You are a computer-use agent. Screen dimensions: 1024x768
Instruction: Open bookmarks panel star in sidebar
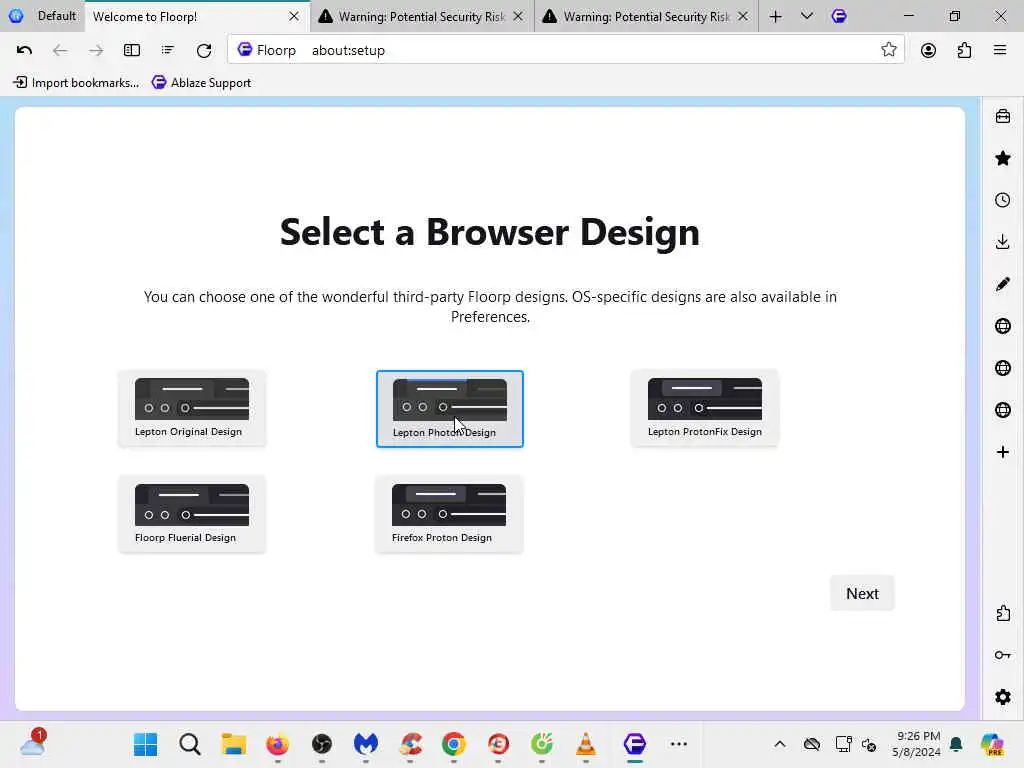tap(1003, 158)
